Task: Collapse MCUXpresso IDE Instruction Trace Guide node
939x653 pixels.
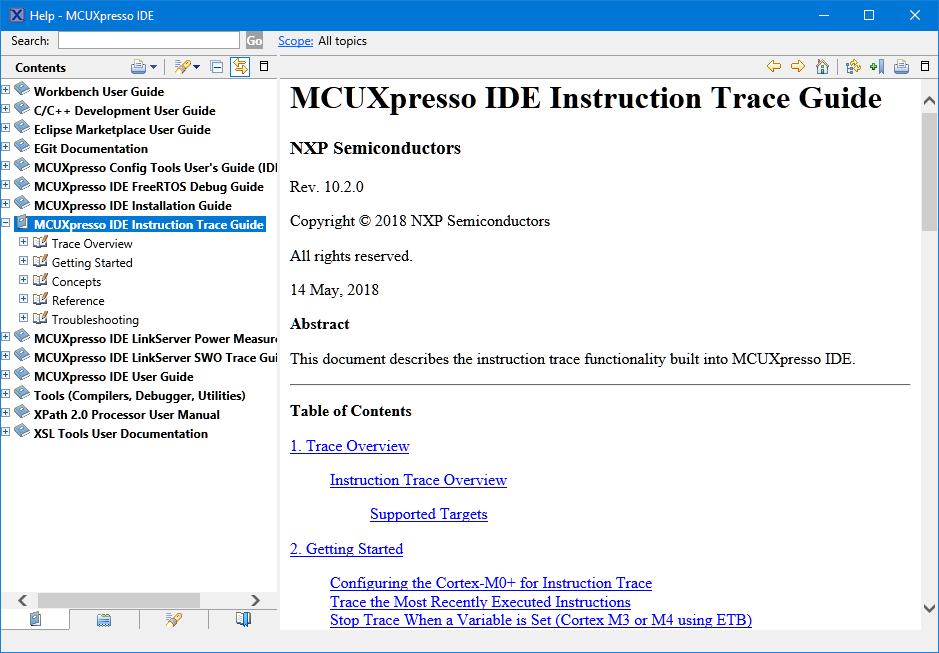Action: 6,224
